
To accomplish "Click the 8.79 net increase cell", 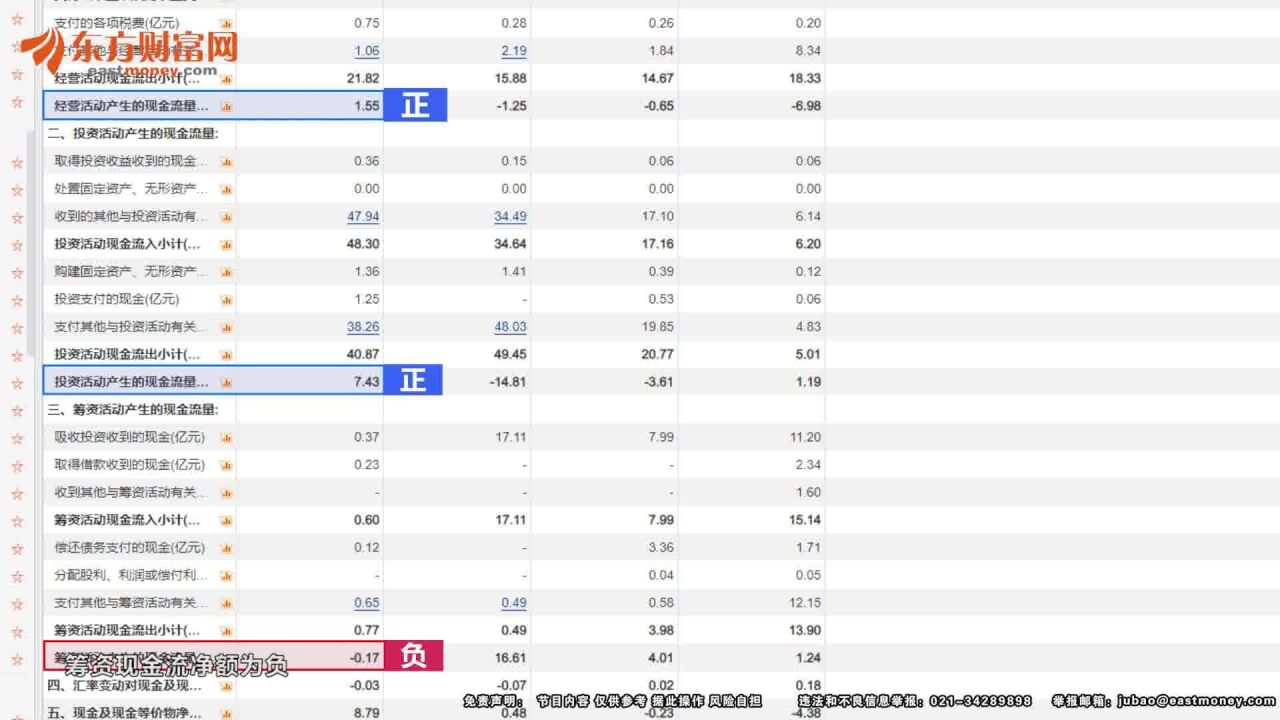I will (367, 713).
